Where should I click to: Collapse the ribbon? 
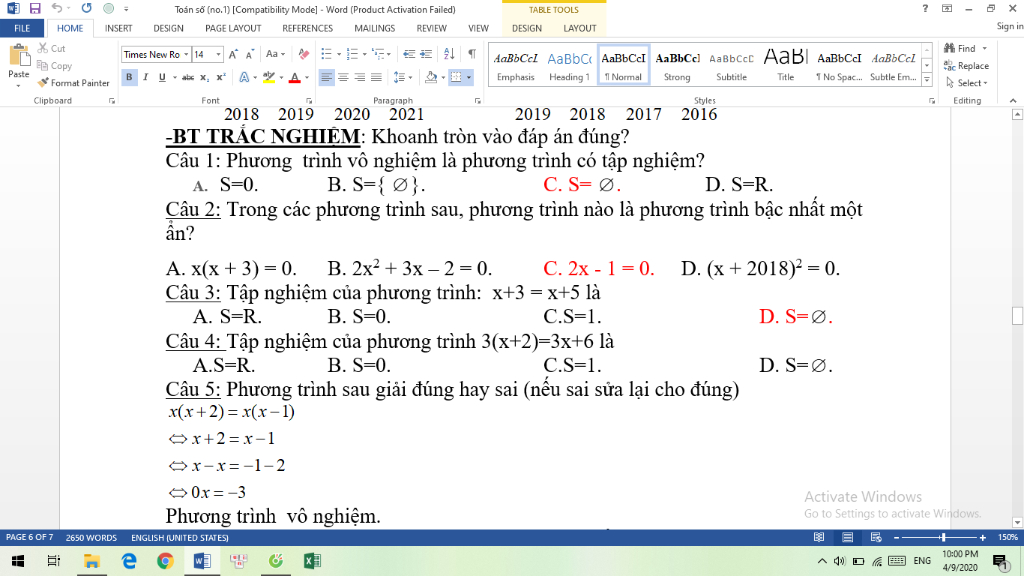tap(1013, 101)
